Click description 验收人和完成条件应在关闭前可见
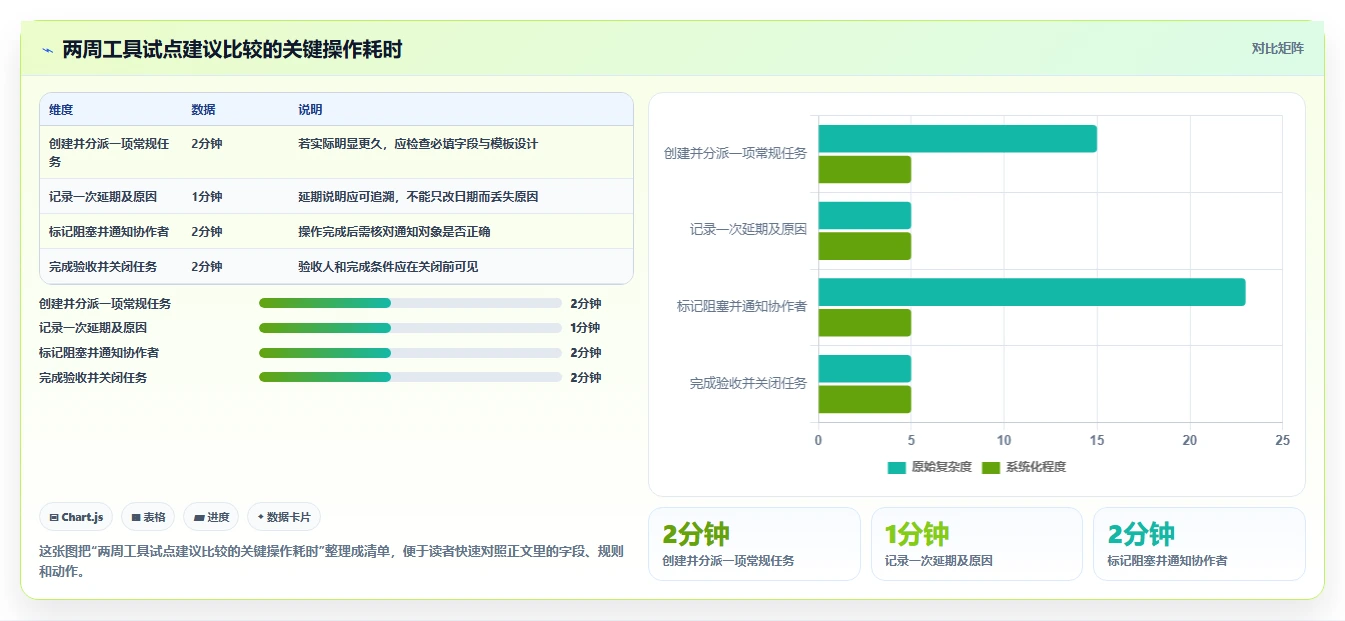Image resolution: width=1345 pixels, height=621 pixels. point(388,267)
